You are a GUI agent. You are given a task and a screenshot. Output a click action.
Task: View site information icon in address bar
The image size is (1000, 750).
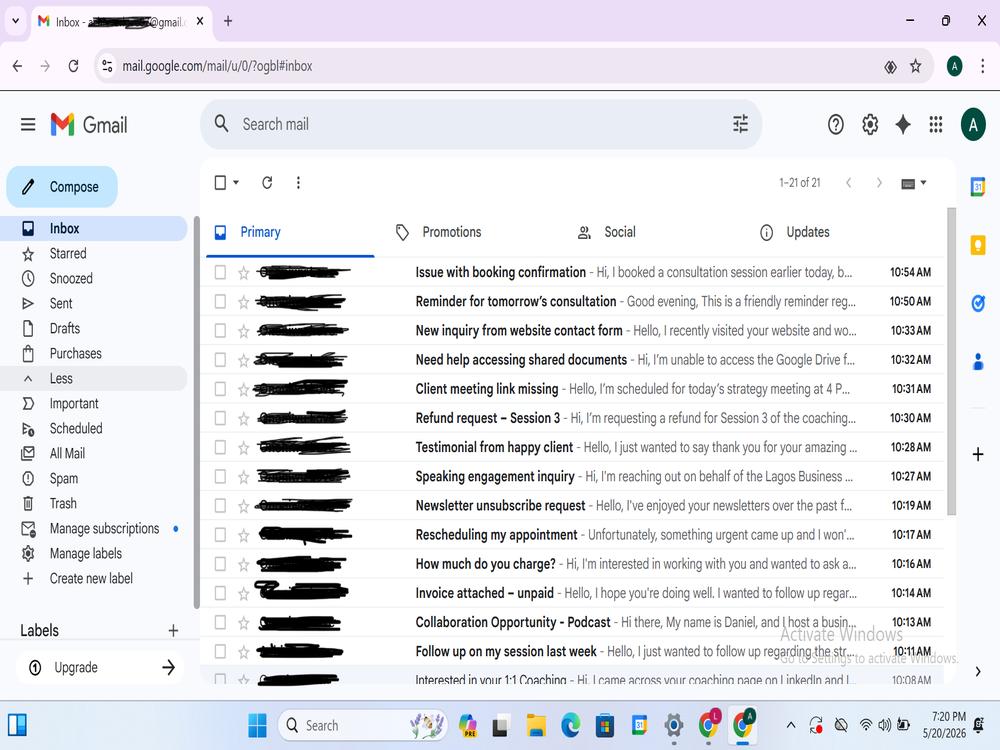[x=108, y=66]
